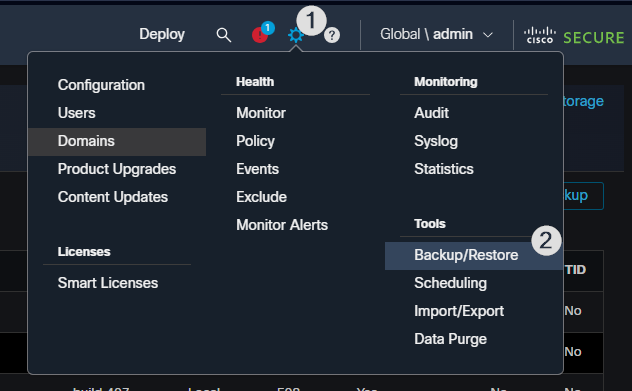
Task: Open Monitor Alerts
Action: 282,225
